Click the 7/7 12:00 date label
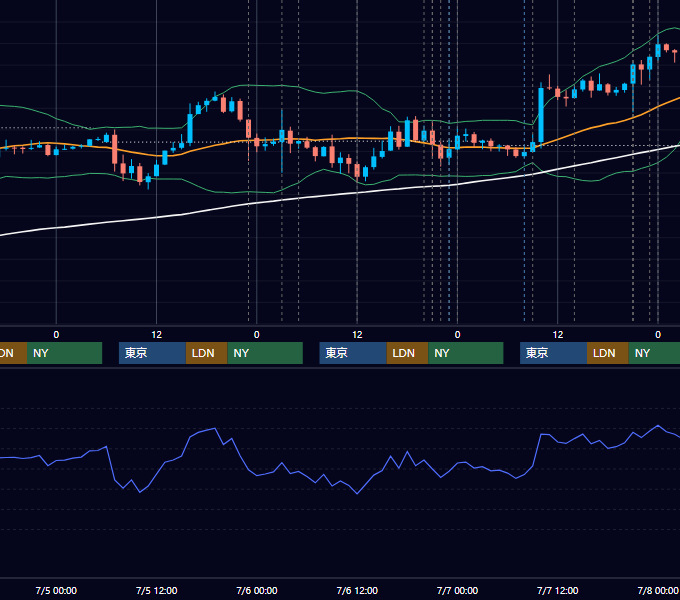 [x=557, y=590]
